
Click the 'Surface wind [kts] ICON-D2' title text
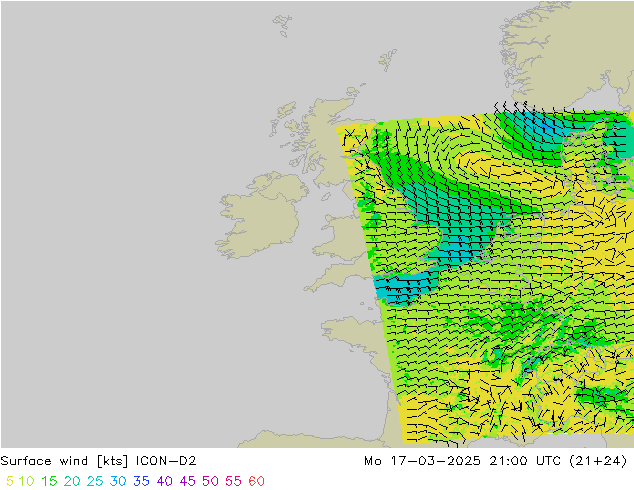tap(98, 461)
